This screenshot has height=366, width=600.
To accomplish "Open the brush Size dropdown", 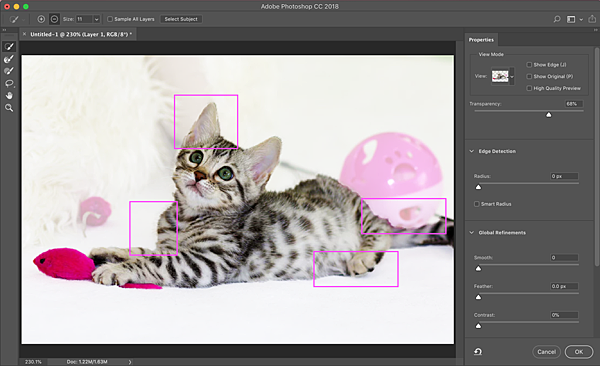I will point(96,19).
